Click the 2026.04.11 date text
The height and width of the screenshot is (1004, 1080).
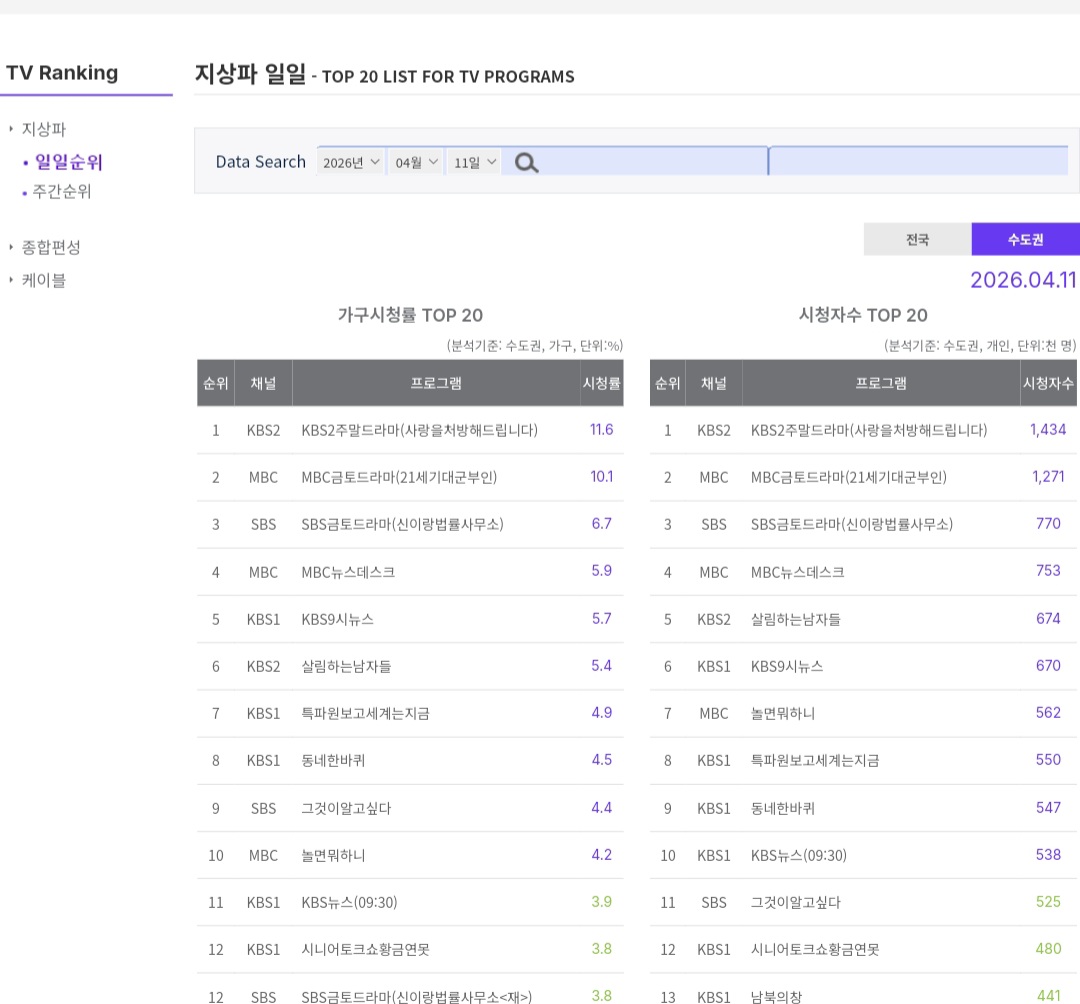coord(1023,280)
